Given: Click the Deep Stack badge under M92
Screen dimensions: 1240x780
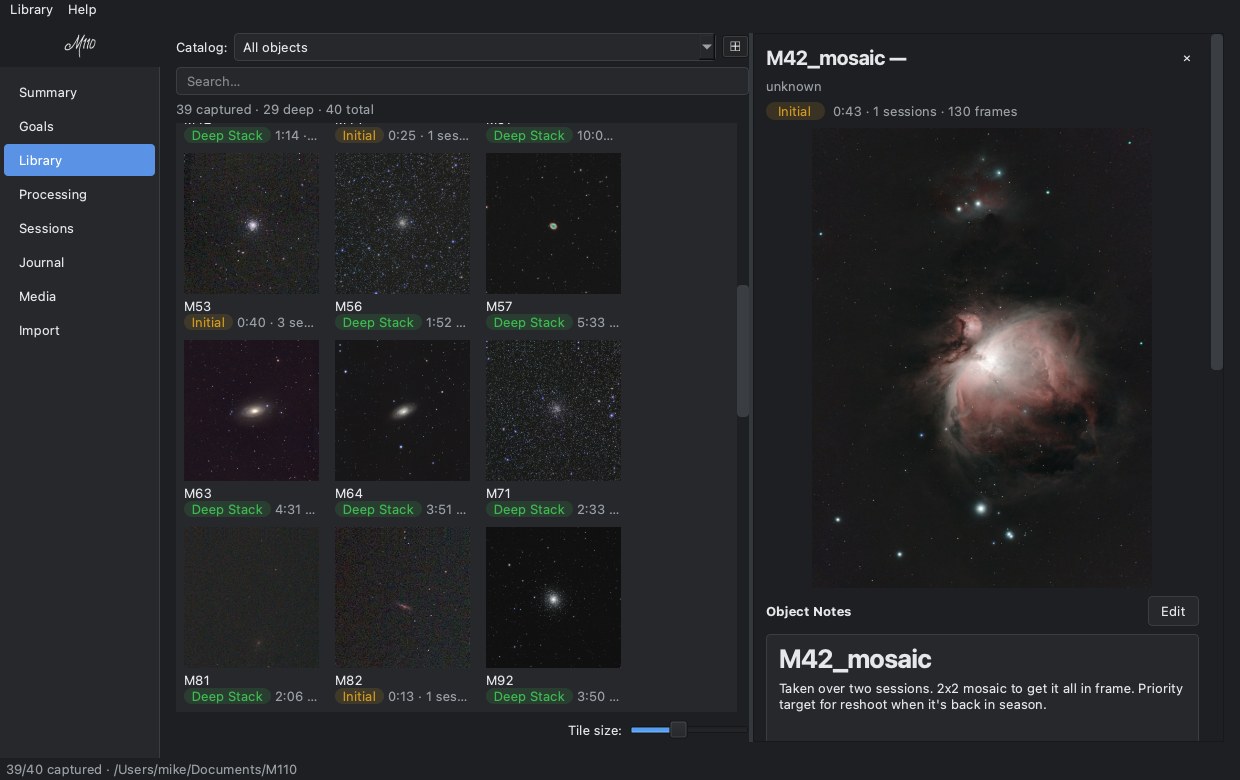Looking at the screenshot, I should [x=529, y=697].
